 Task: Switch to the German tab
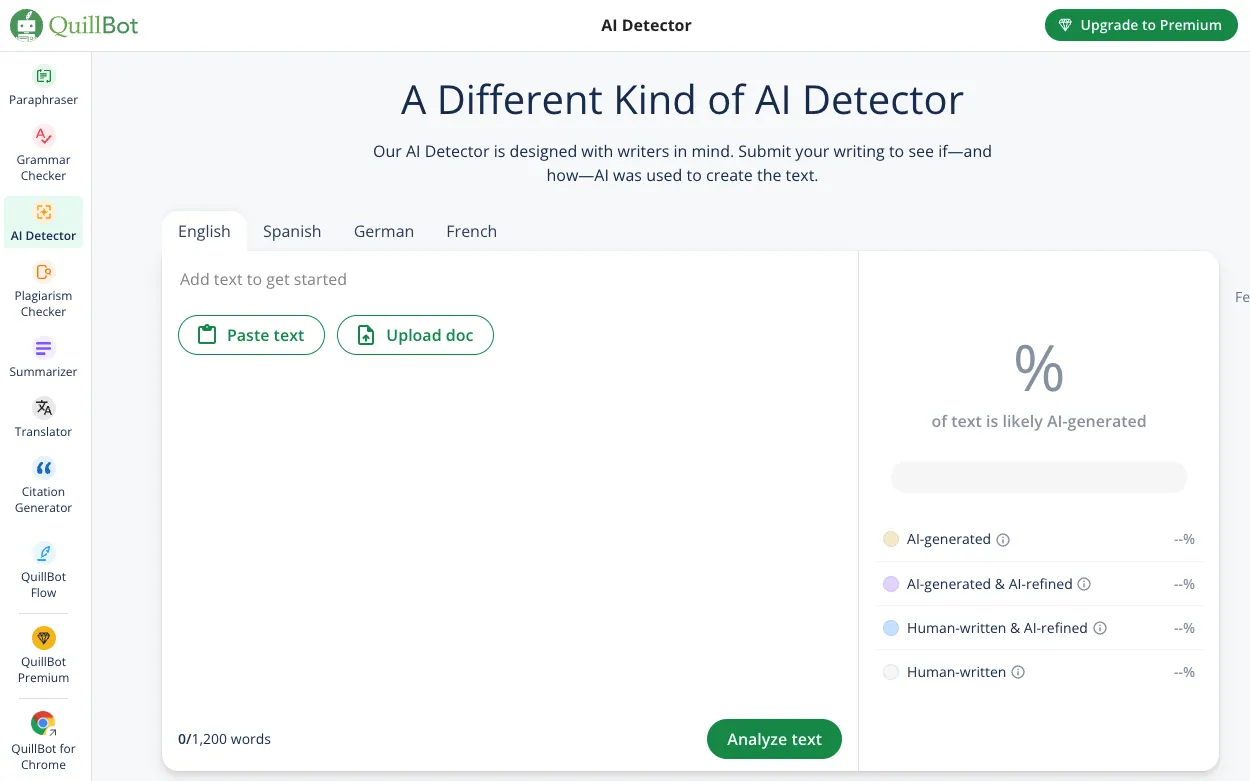[384, 231]
